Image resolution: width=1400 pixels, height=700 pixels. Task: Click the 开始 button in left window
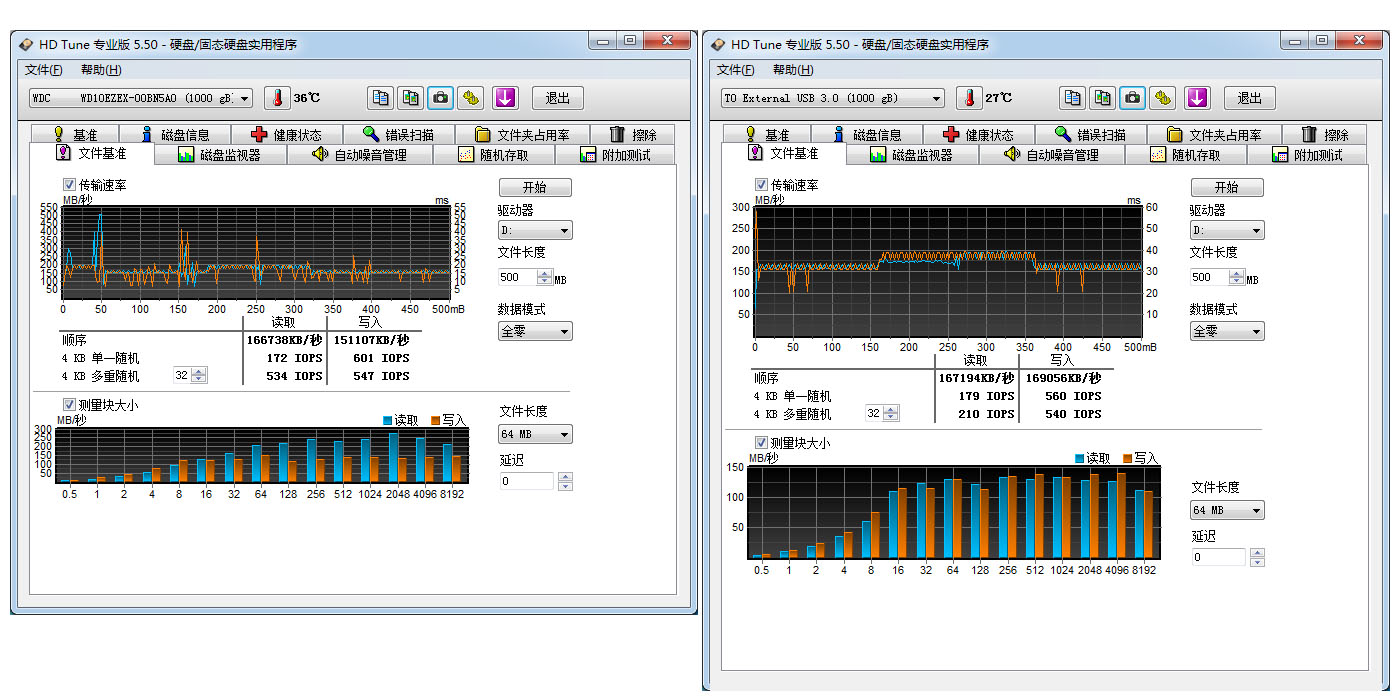(534, 186)
